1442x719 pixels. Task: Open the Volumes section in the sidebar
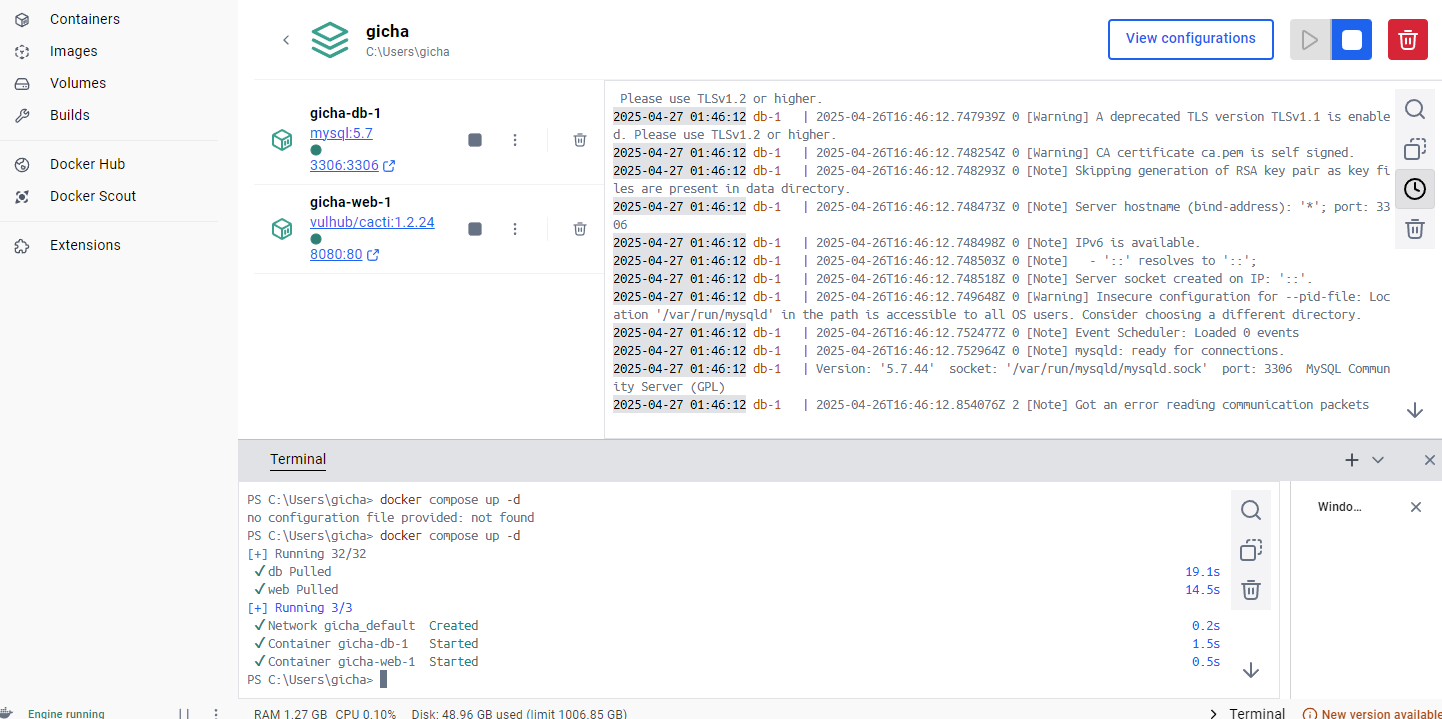point(78,83)
